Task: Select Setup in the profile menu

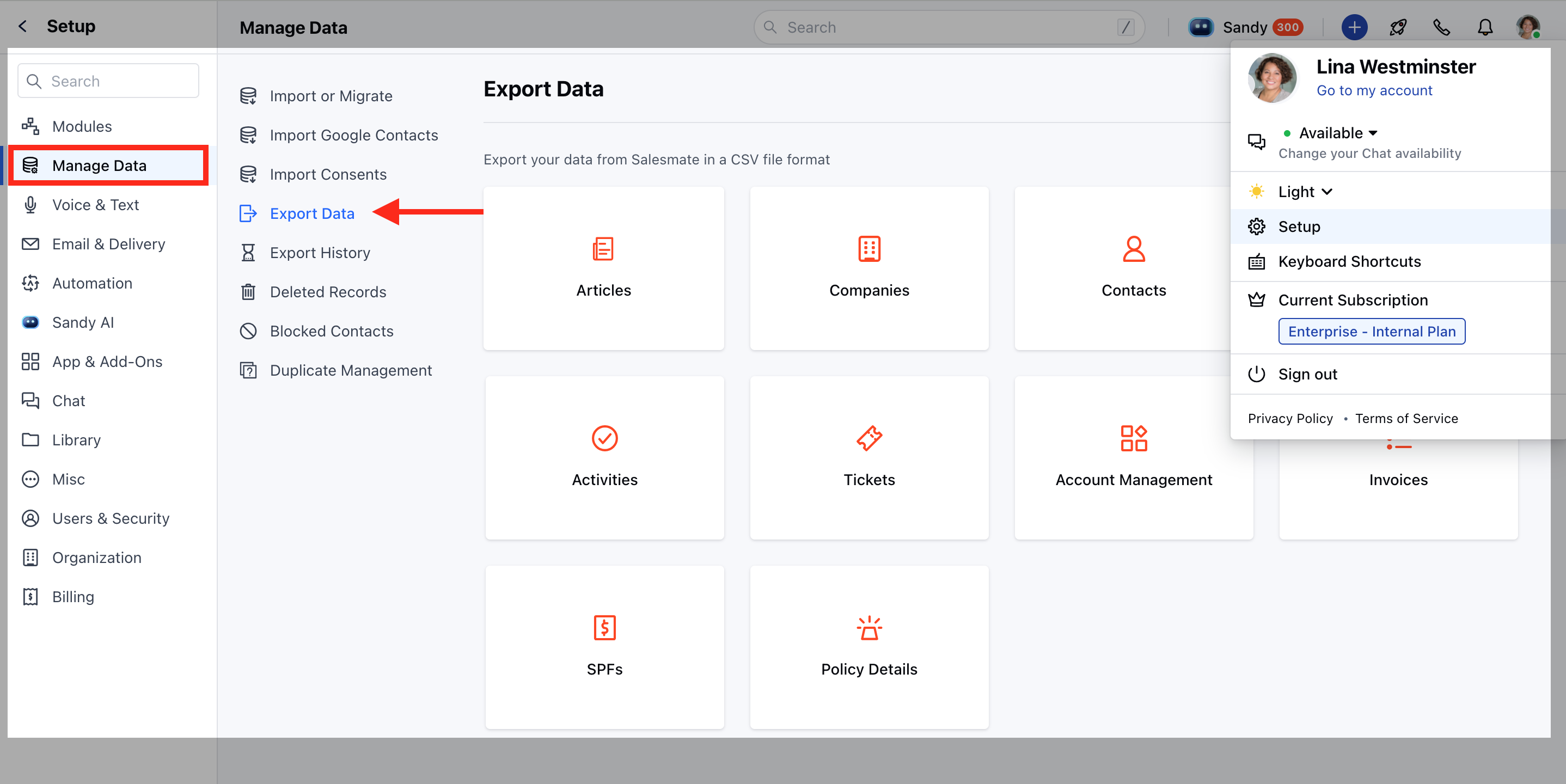Action: (x=1398, y=226)
